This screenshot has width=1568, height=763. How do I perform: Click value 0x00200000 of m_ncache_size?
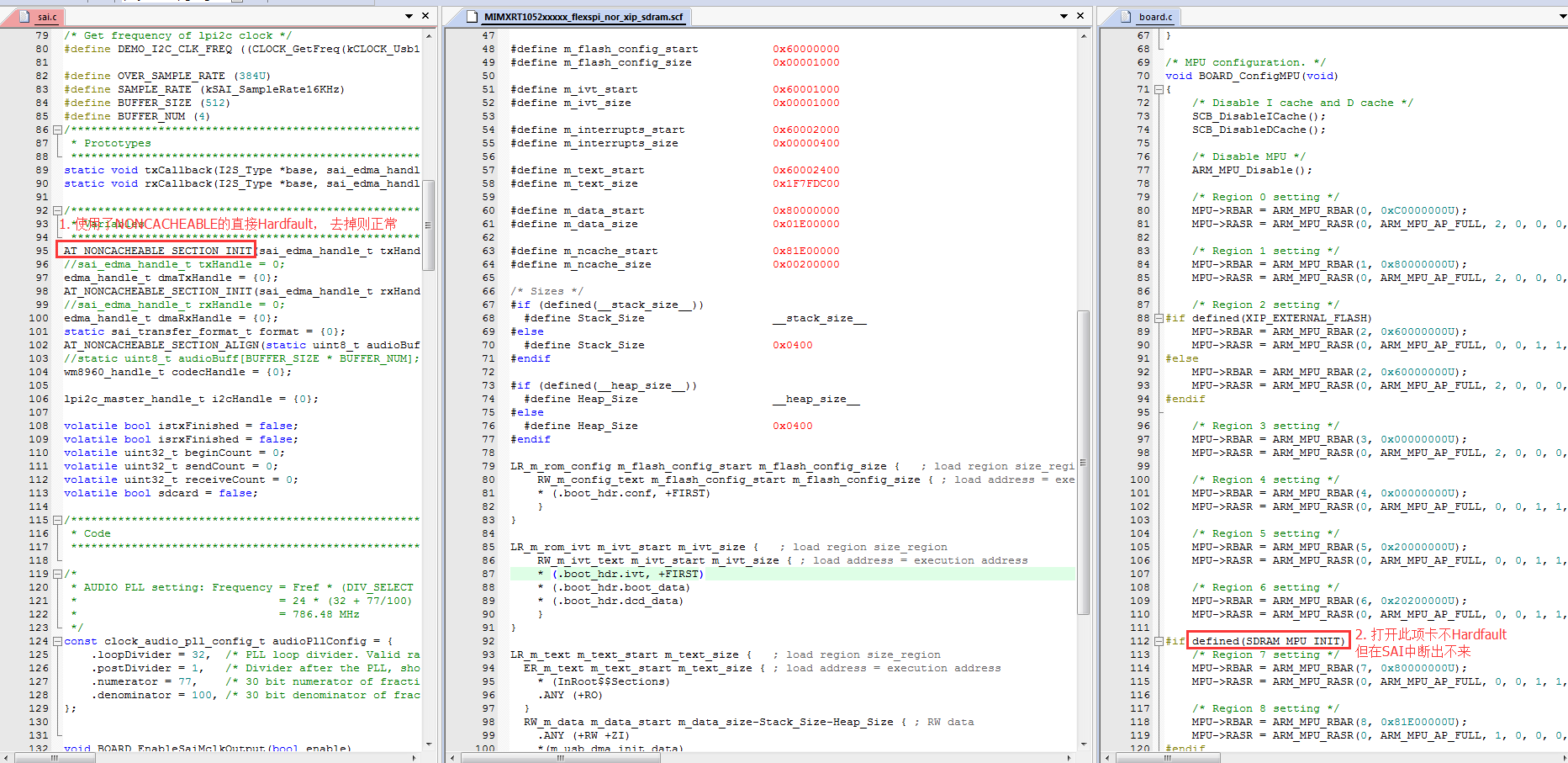(806, 264)
